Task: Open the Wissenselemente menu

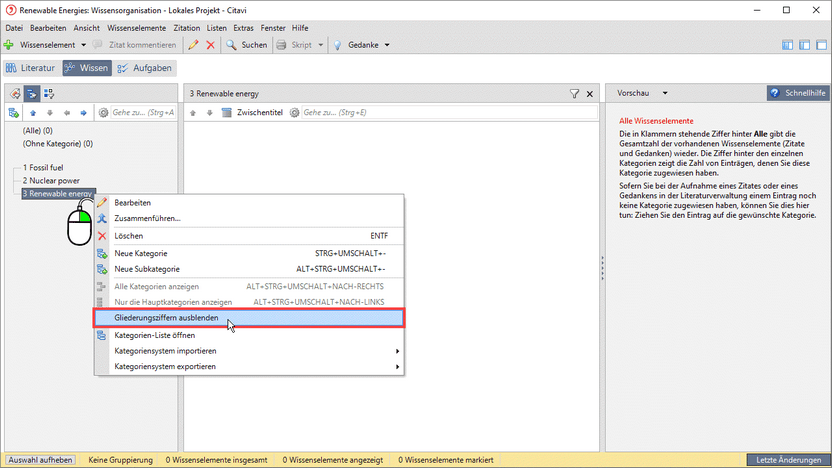Action: point(136,28)
